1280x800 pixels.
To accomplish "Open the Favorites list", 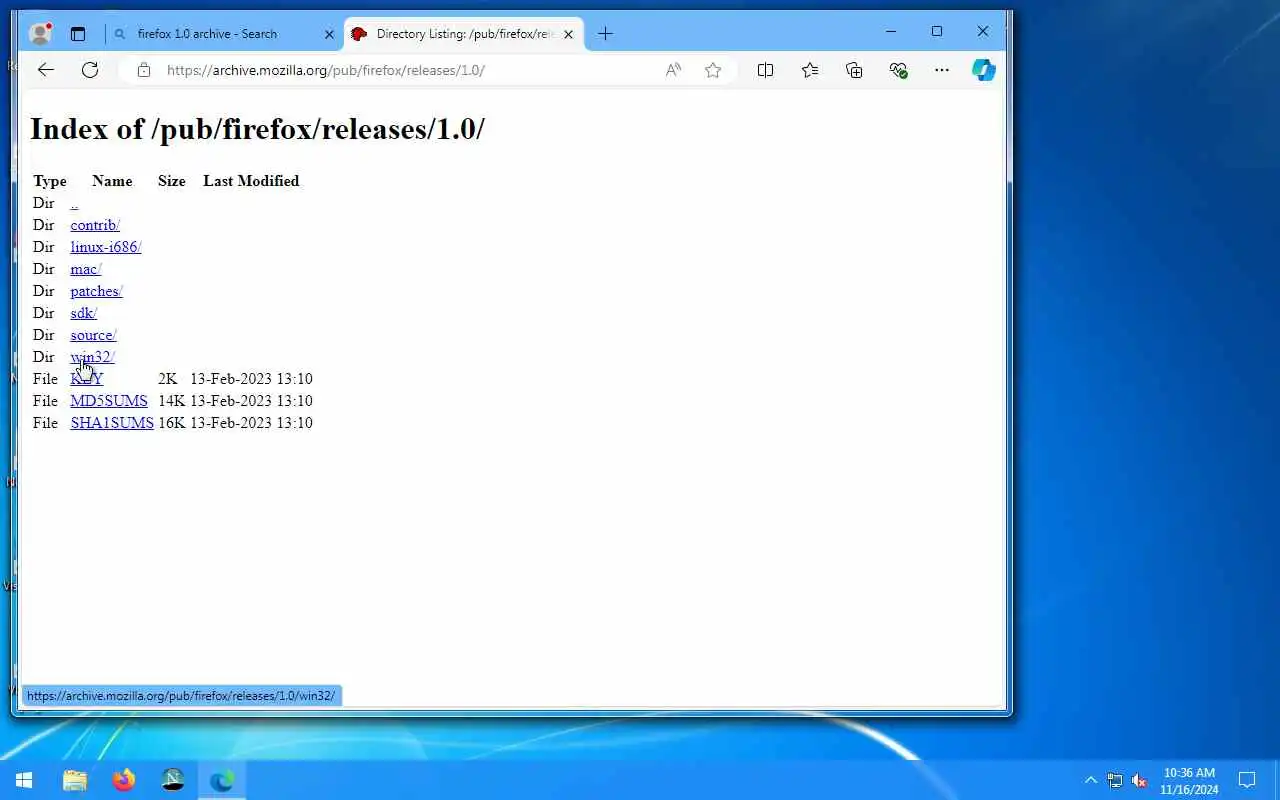I will (x=810, y=70).
